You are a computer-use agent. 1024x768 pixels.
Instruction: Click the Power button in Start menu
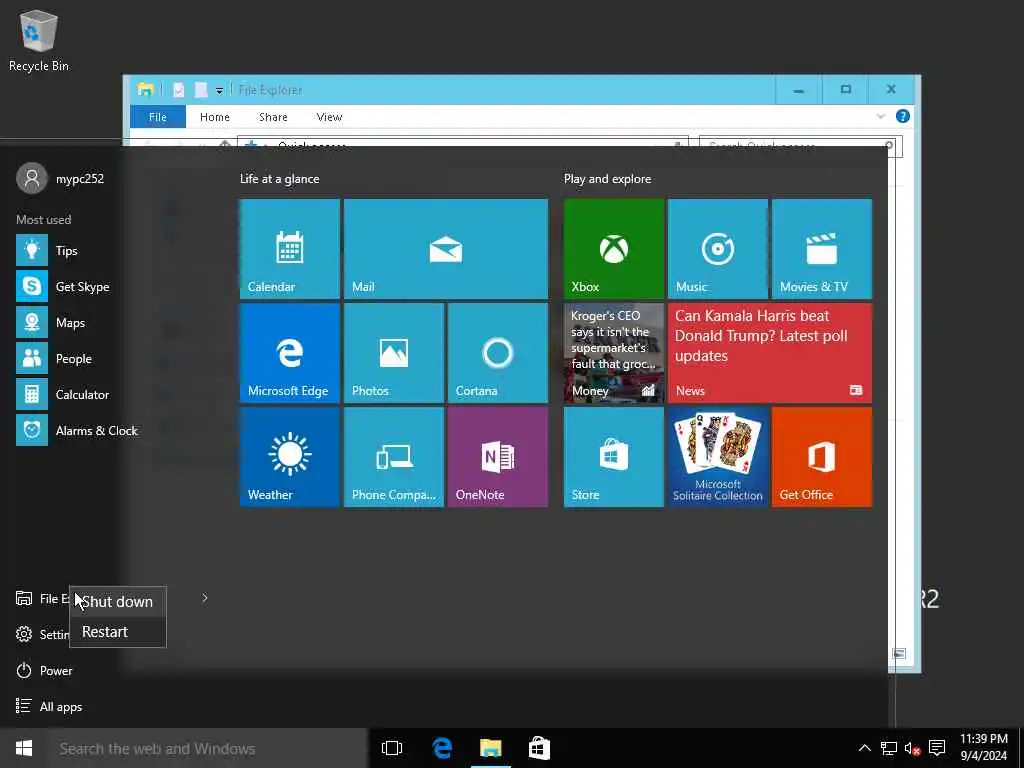[x=44, y=671]
